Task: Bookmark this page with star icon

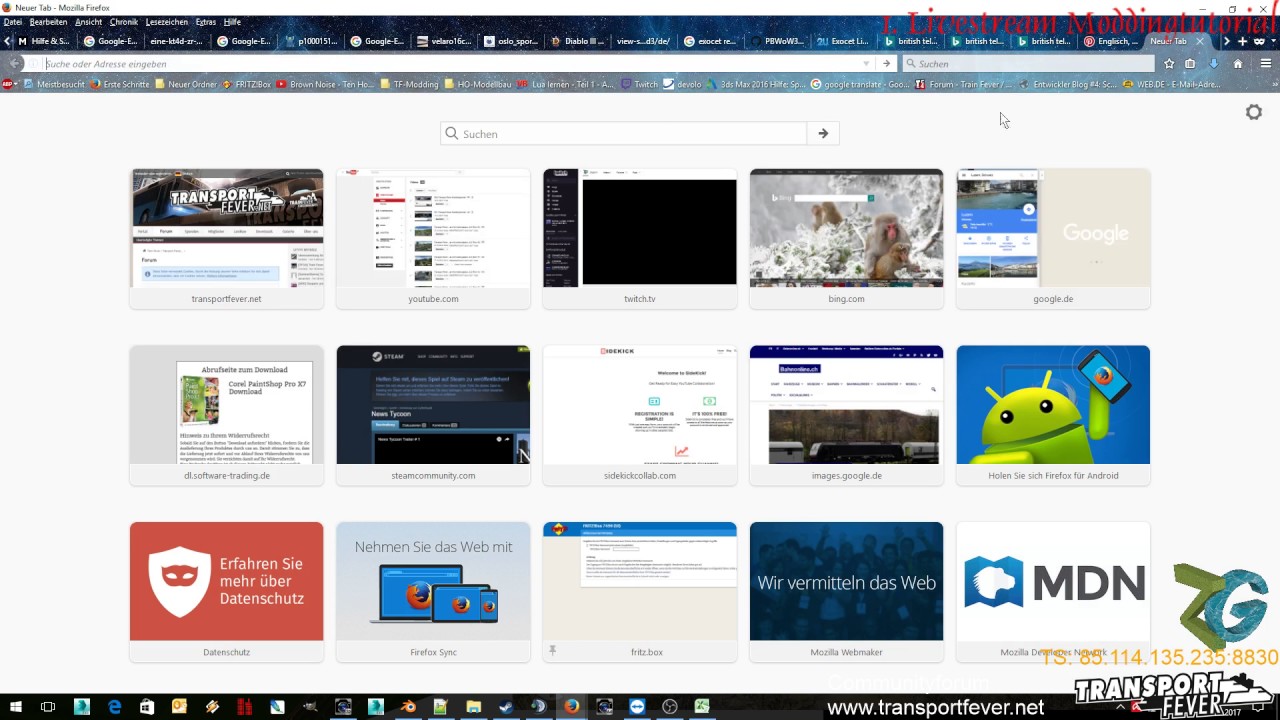Action: [1168, 63]
